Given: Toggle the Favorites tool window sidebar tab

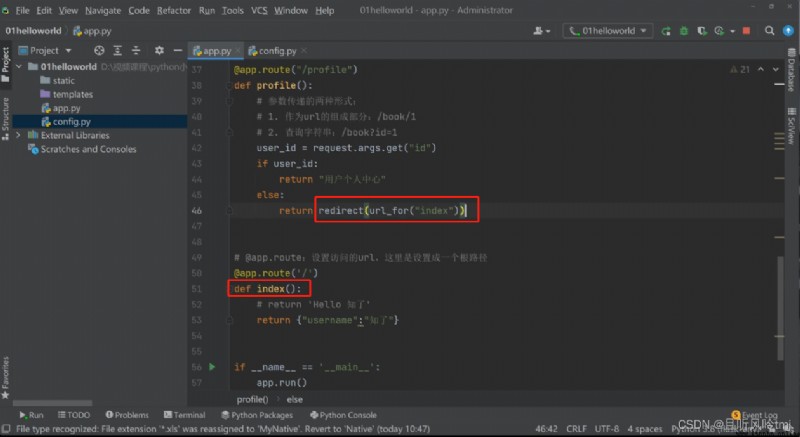Looking at the screenshot, I should (x=6, y=377).
